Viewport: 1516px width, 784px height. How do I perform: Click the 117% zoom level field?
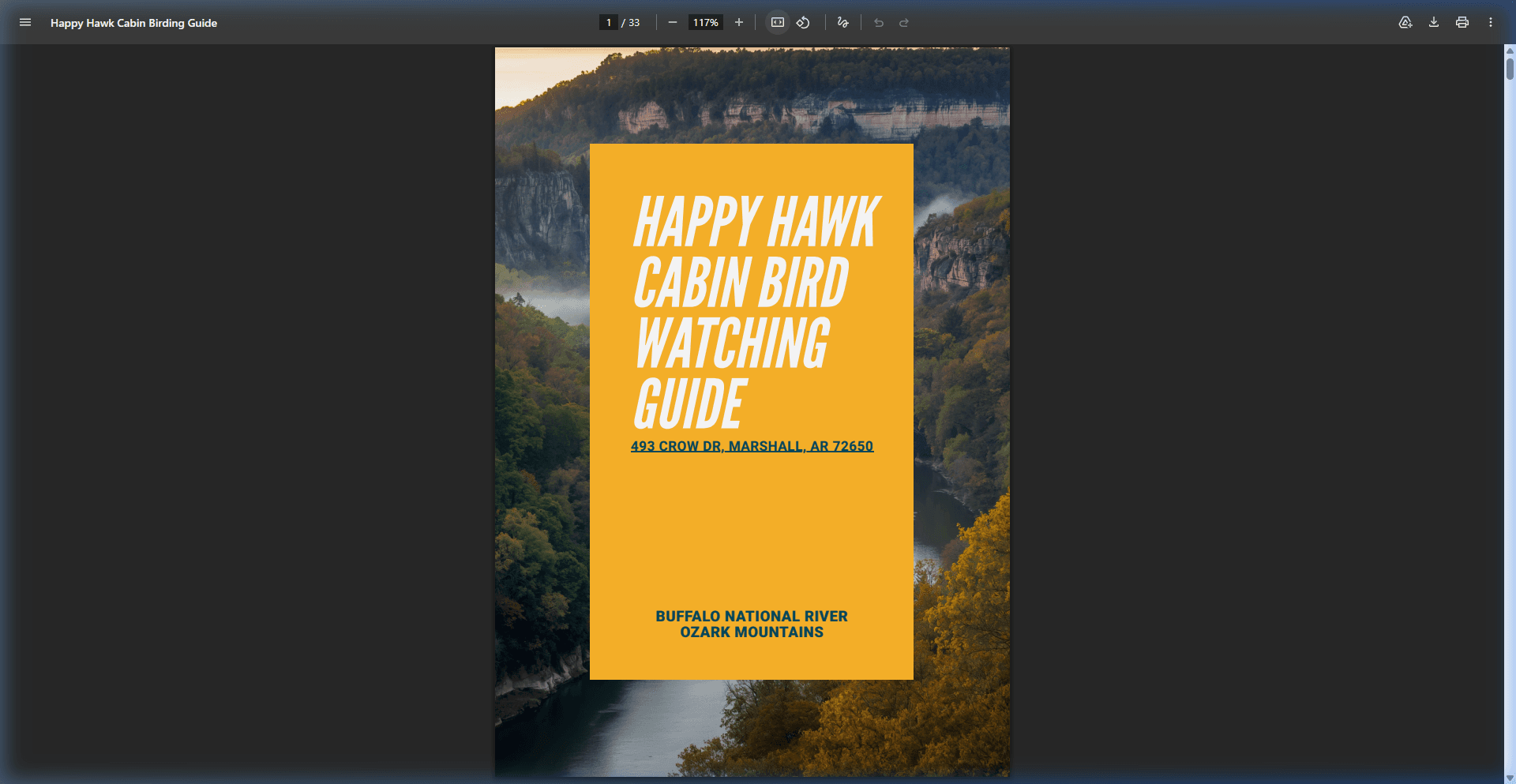click(x=705, y=22)
